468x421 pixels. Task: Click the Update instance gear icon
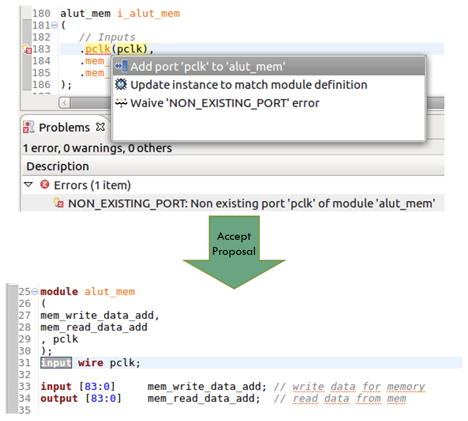click(x=121, y=84)
